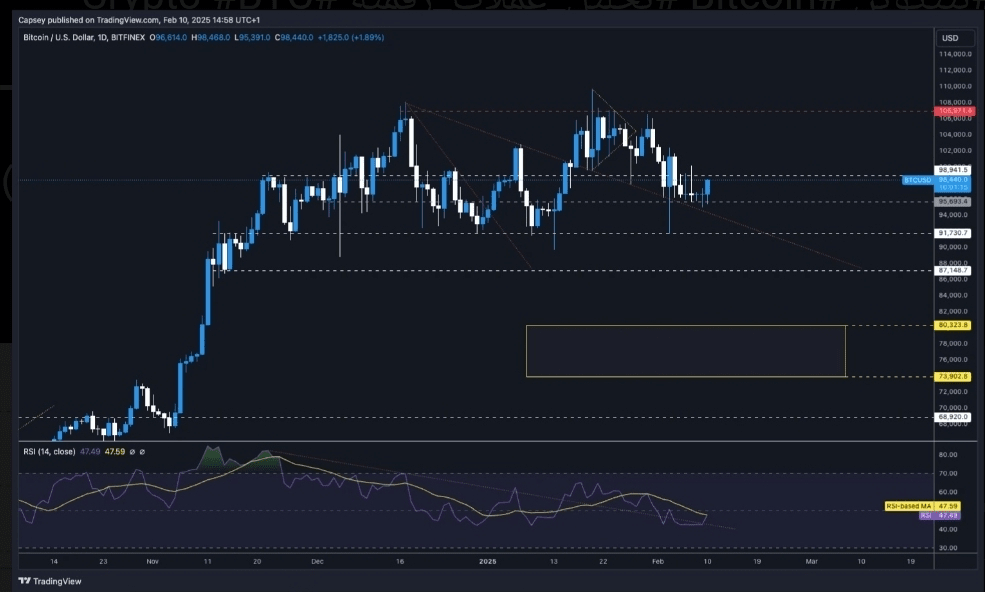Click the 98,941.5 horizontal line price label
This screenshot has height=592, width=985.
point(953,170)
